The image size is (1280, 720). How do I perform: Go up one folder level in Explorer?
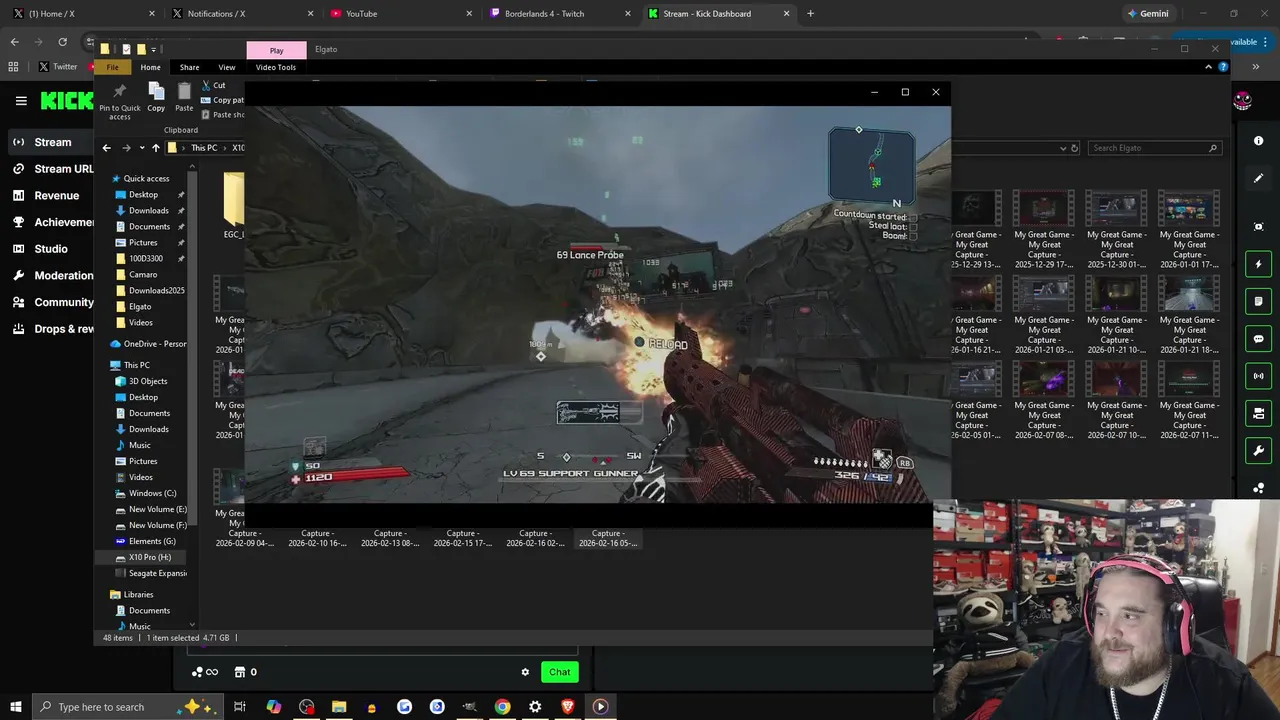[155, 148]
